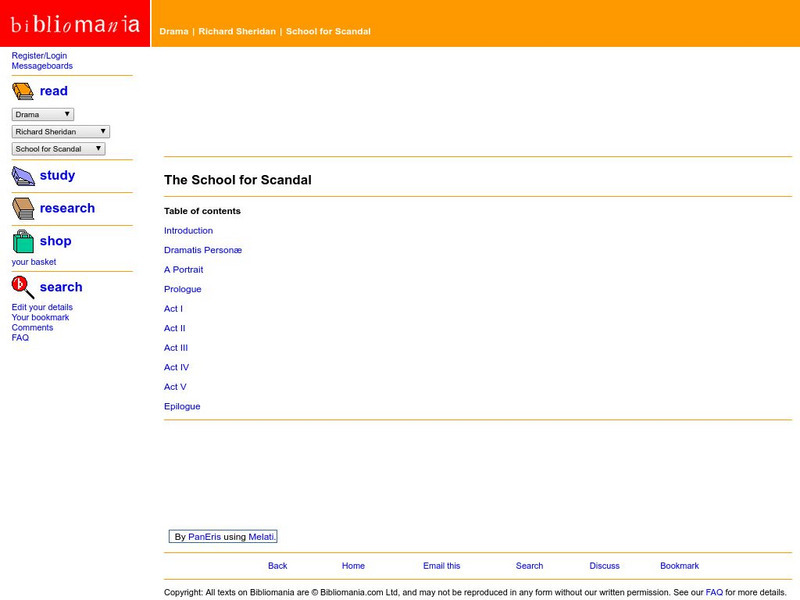800x600 pixels.
Task: Open the PanEris credit link
Action: (204, 537)
